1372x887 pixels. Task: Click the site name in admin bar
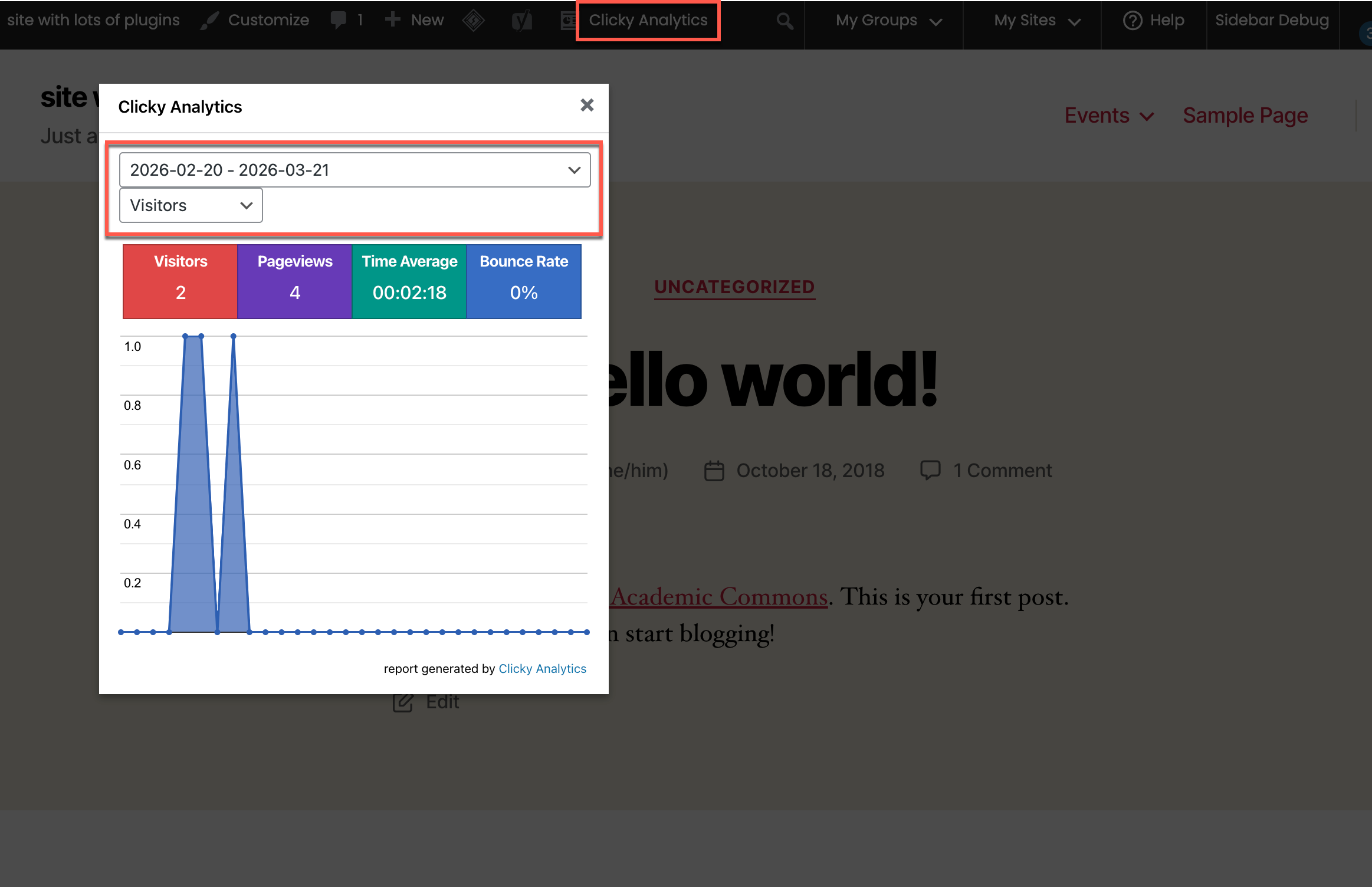click(x=93, y=20)
